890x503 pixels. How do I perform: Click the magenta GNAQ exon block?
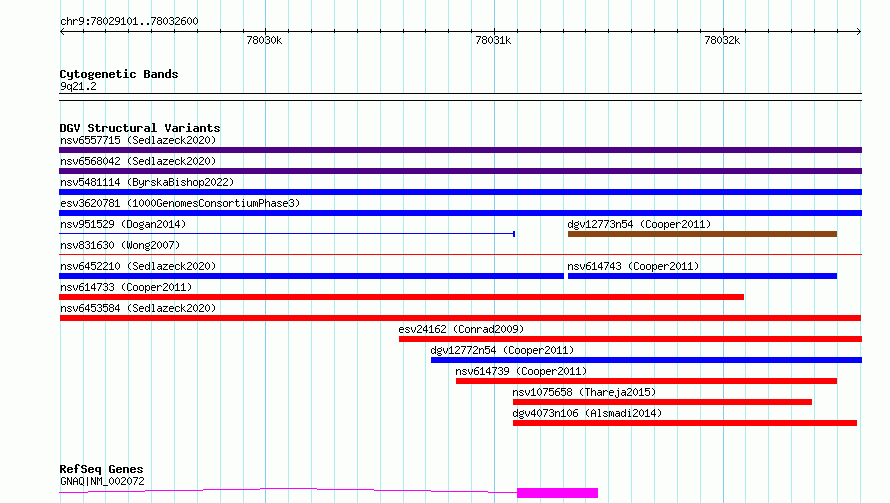(x=557, y=493)
